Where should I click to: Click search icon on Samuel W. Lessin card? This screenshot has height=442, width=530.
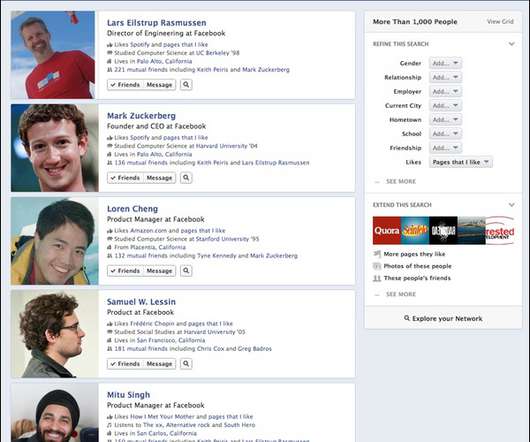pos(186,364)
